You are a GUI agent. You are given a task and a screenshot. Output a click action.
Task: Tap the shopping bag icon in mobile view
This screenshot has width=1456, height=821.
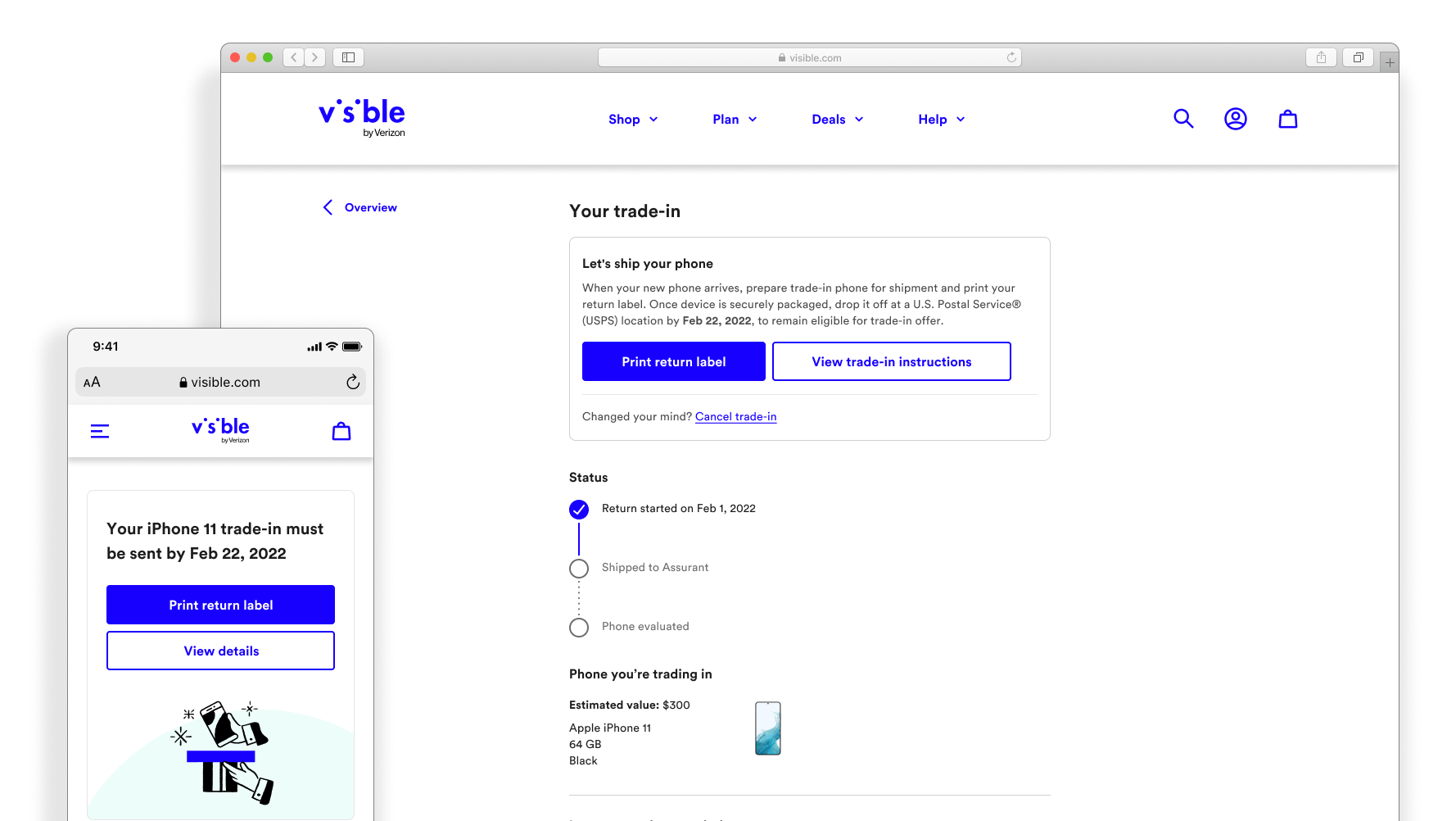[341, 431]
